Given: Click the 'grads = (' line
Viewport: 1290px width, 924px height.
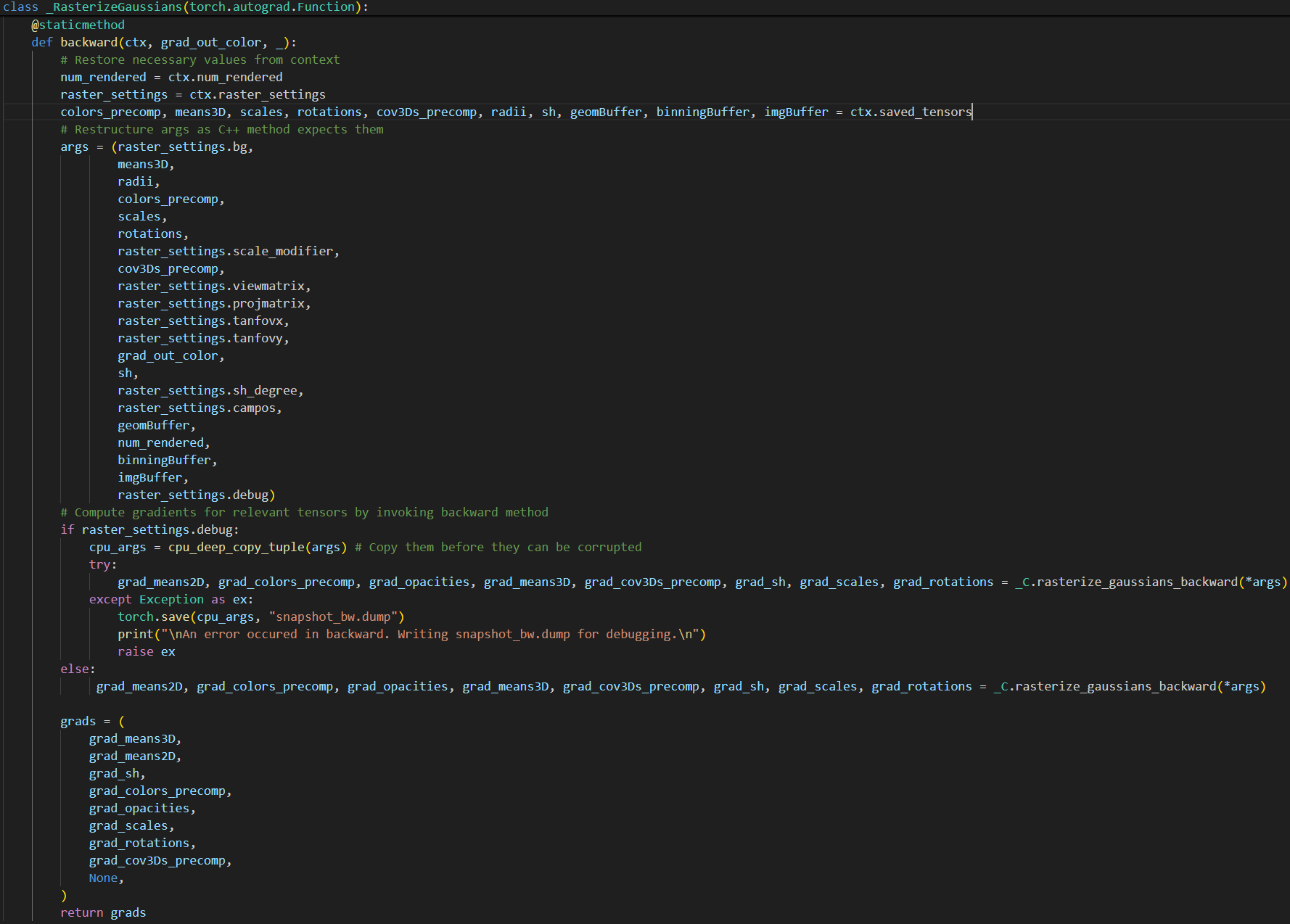Looking at the screenshot, I should pos(93,721).
